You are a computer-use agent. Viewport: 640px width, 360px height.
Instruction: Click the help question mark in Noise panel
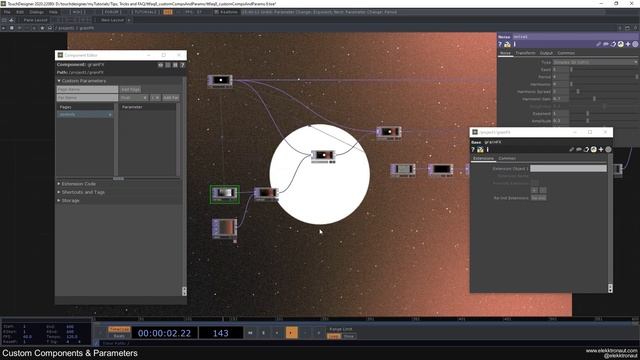pos(500,44)
